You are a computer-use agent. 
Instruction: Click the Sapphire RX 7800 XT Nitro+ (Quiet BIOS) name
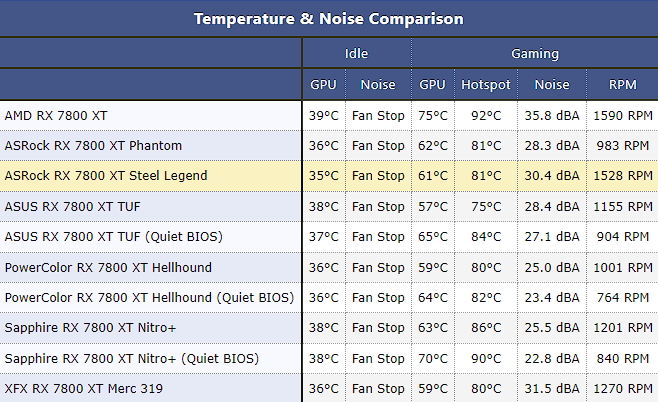coord(132,358)
